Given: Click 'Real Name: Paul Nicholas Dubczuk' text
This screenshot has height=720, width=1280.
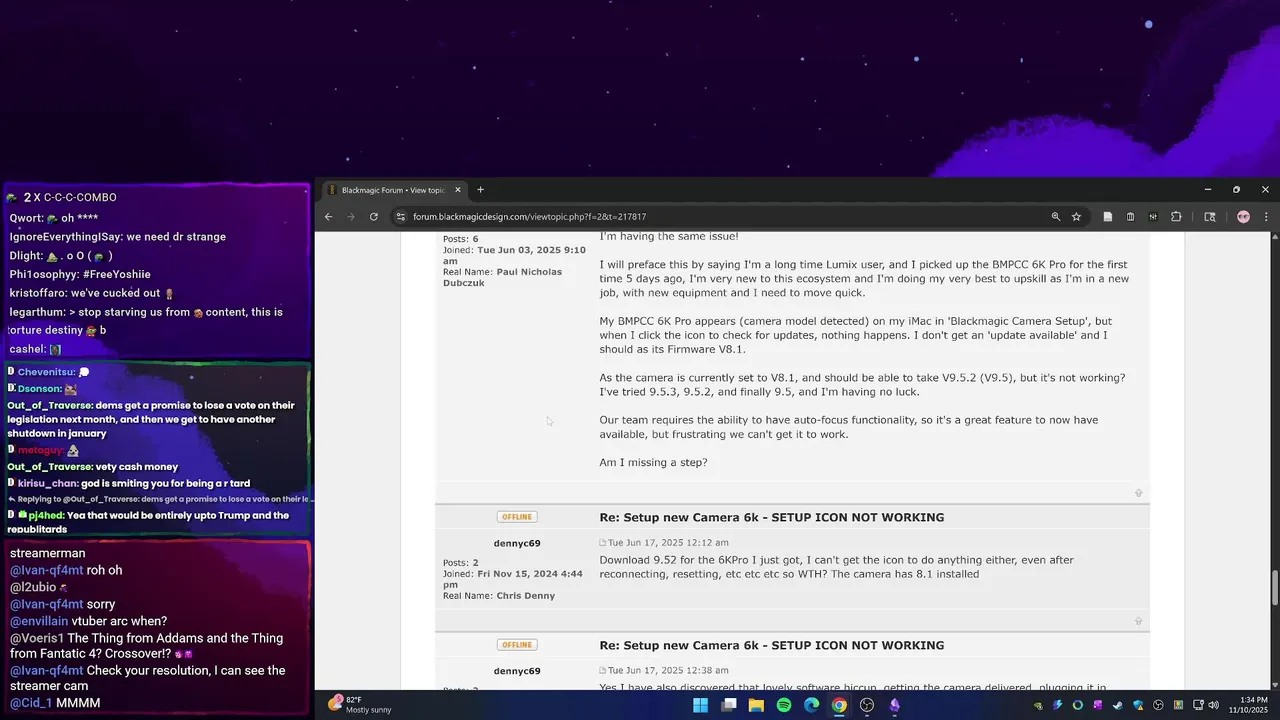Looking at the screenshot, I should click(502, 277).
